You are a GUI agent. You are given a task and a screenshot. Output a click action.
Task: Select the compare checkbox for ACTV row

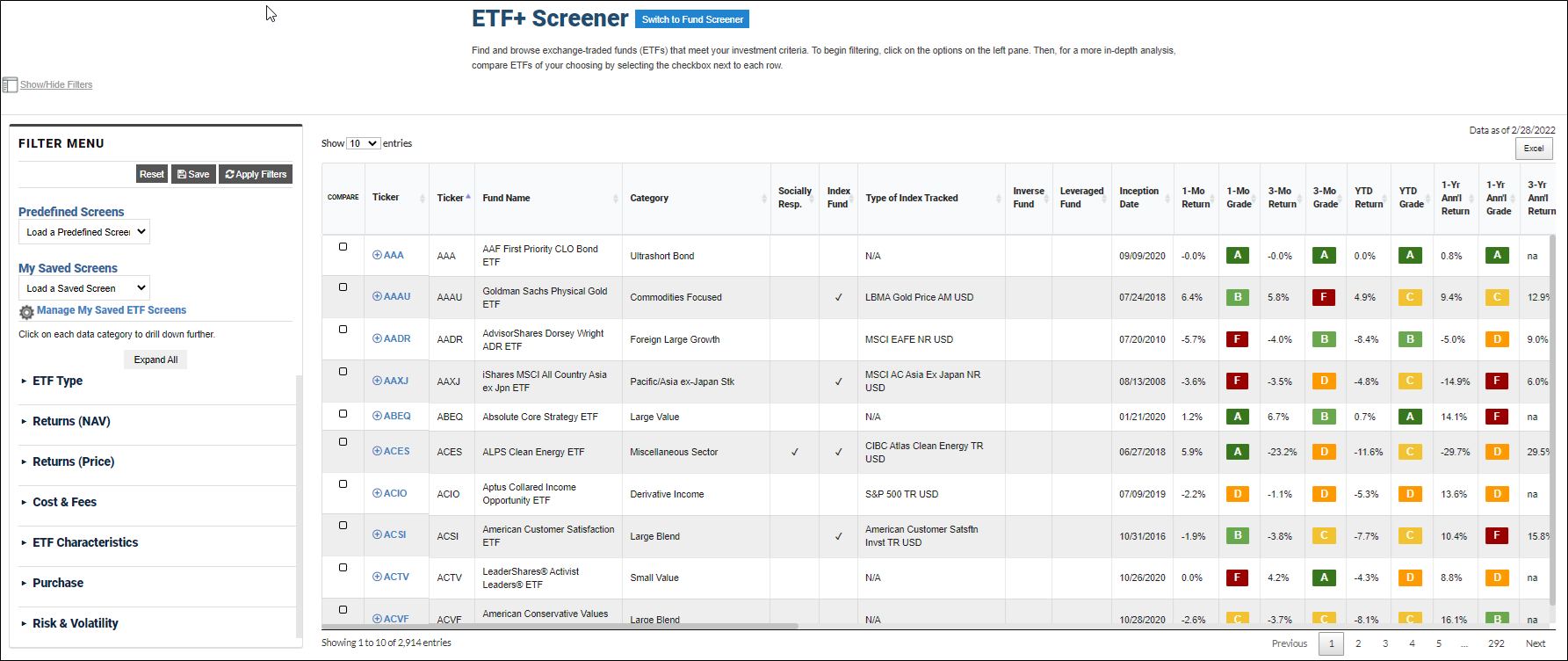point(343,568)
